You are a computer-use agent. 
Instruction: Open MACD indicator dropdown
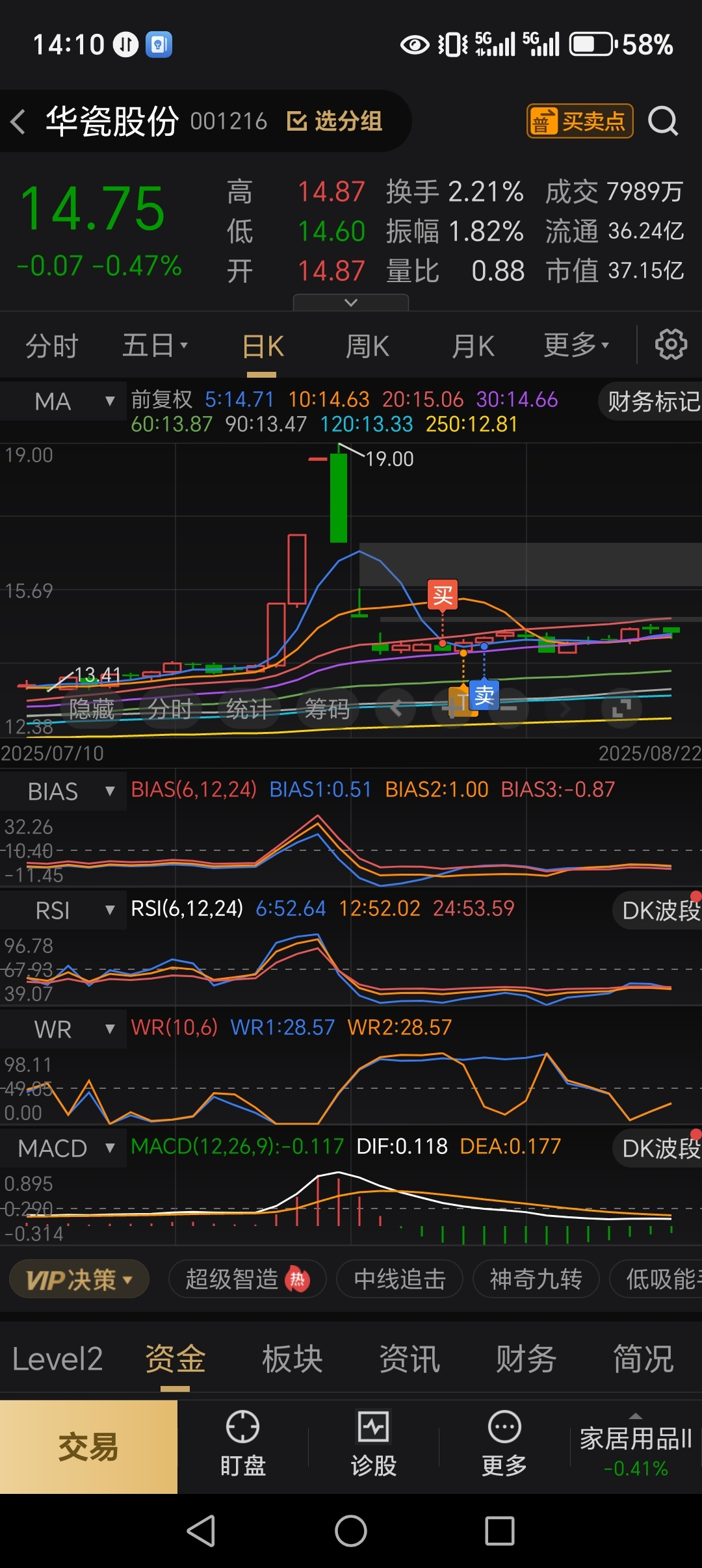64,1148
